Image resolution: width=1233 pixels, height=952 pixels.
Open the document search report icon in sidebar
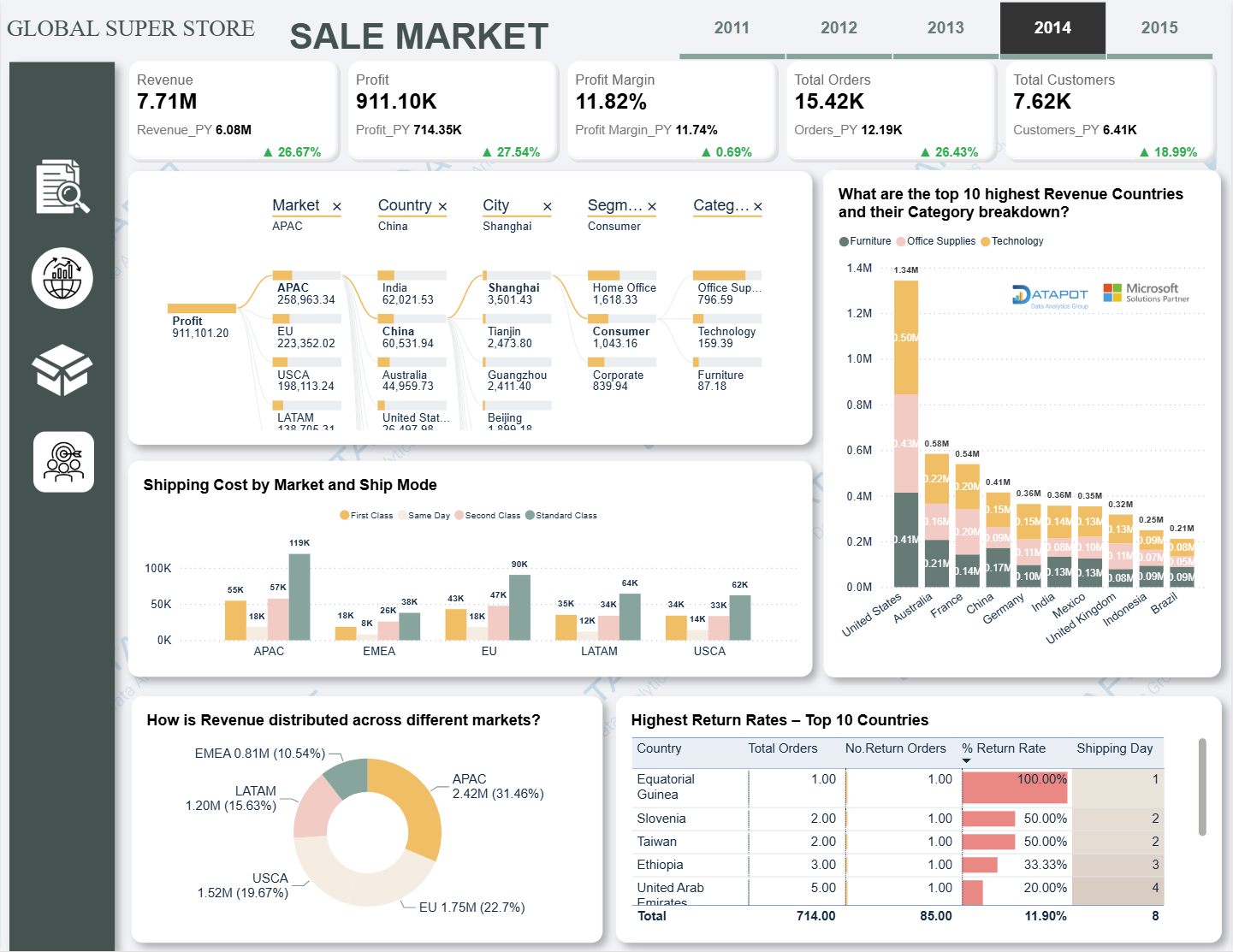(62, 186)
